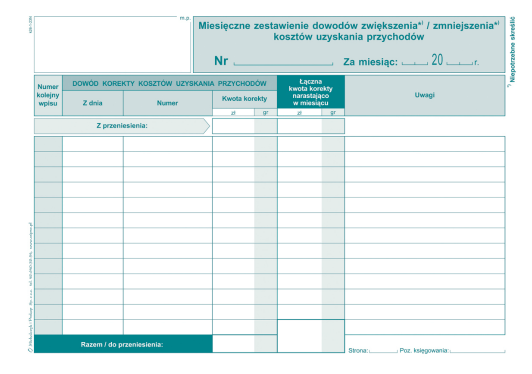Click the Numer kolejny wpisu header
Image resolution: width=532 pixels, height=374 pixels.
point(48,95)
